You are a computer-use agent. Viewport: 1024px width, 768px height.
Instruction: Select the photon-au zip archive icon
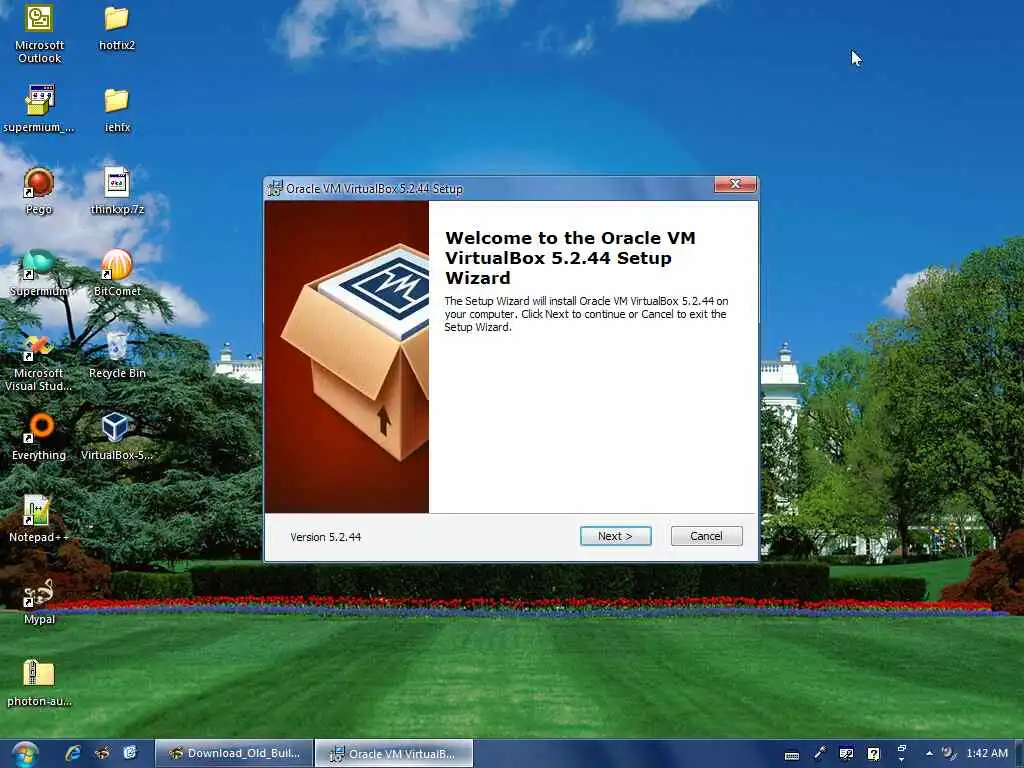[39, 684]
